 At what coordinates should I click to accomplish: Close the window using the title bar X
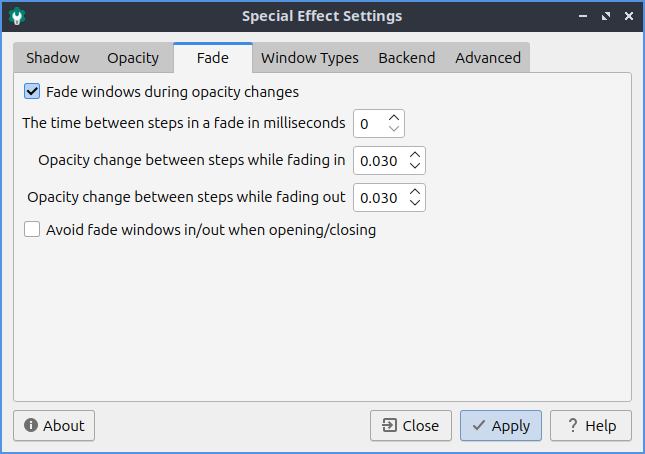coord(628,16)
